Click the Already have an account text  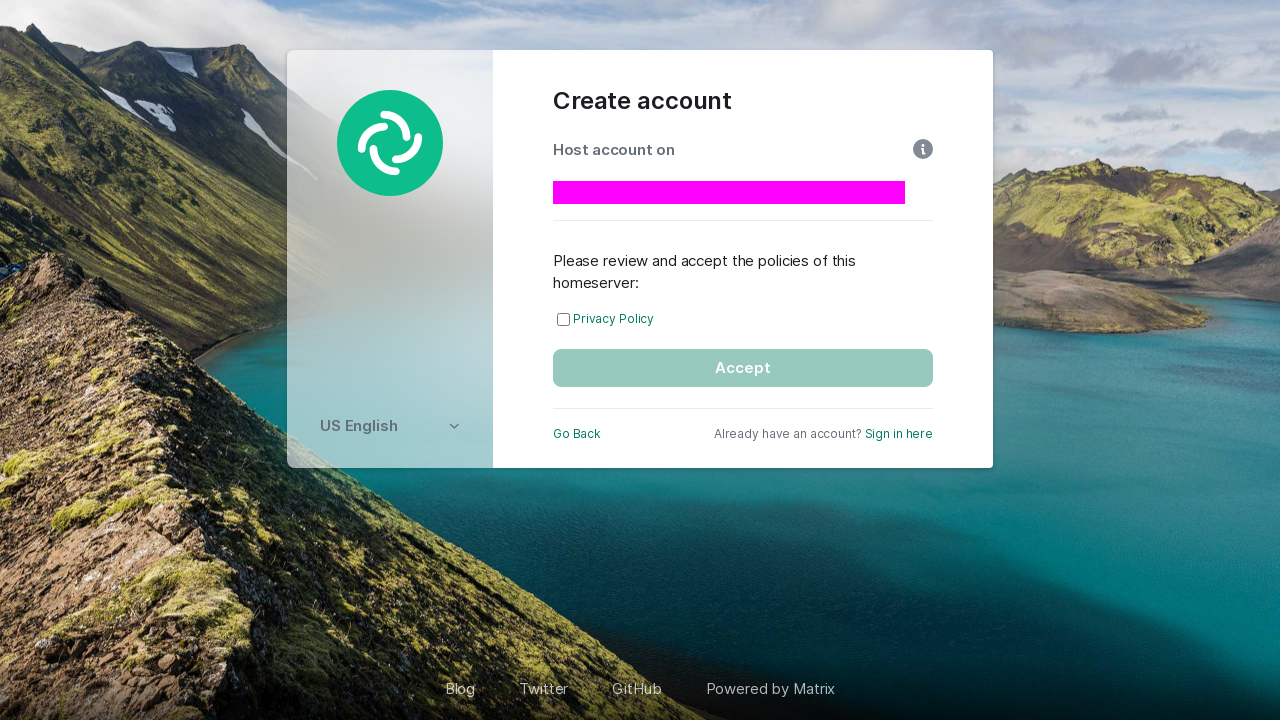coord(788,434)
